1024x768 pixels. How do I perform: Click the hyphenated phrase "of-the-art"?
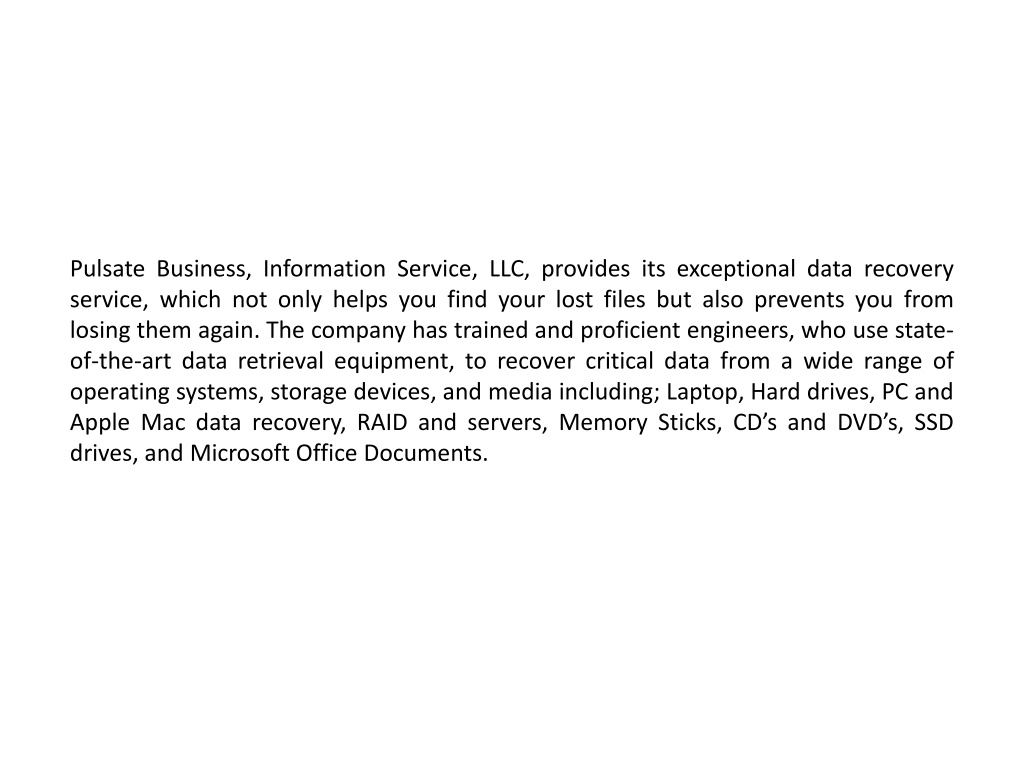tap(121, 360)
